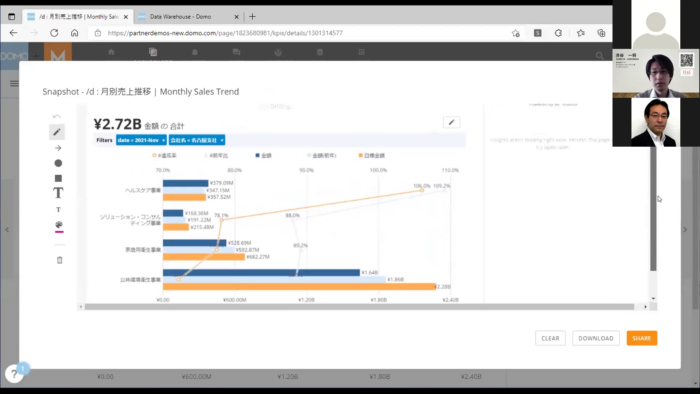Click the undo arrow in annotation toolbar
This screenshot has height=394, width=700.
click(57, 116)
